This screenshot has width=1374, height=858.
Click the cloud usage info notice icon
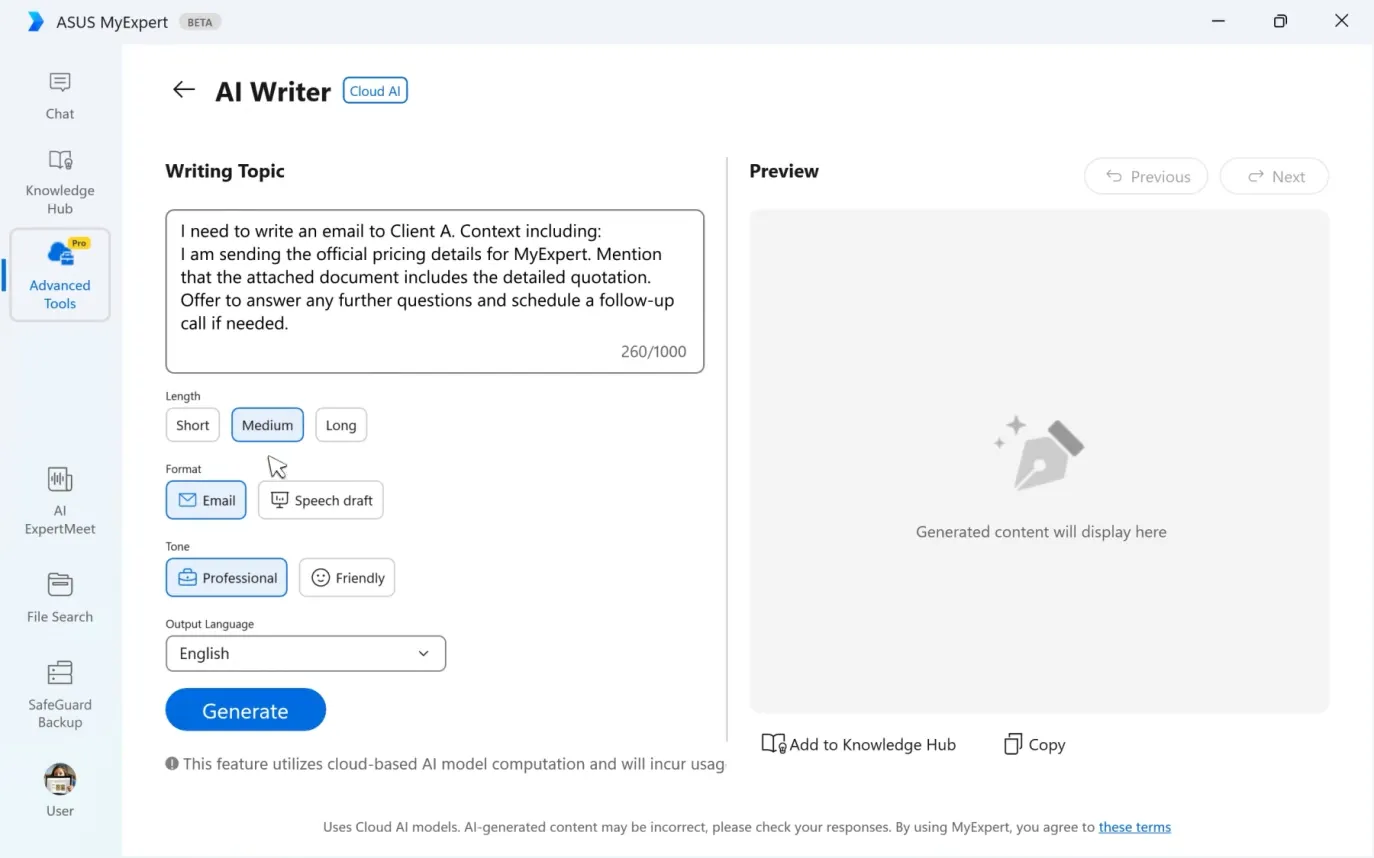(173, 763)
